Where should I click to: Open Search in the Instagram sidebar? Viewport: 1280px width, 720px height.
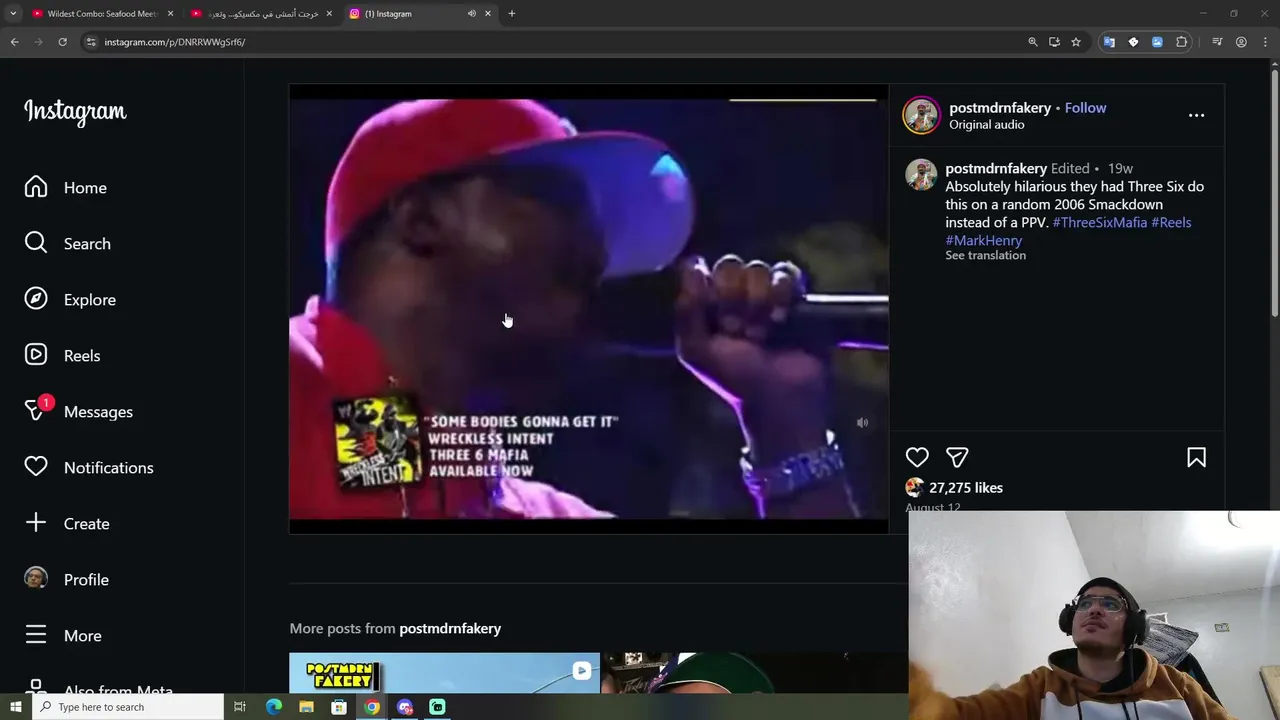click(x=67, y=244)
